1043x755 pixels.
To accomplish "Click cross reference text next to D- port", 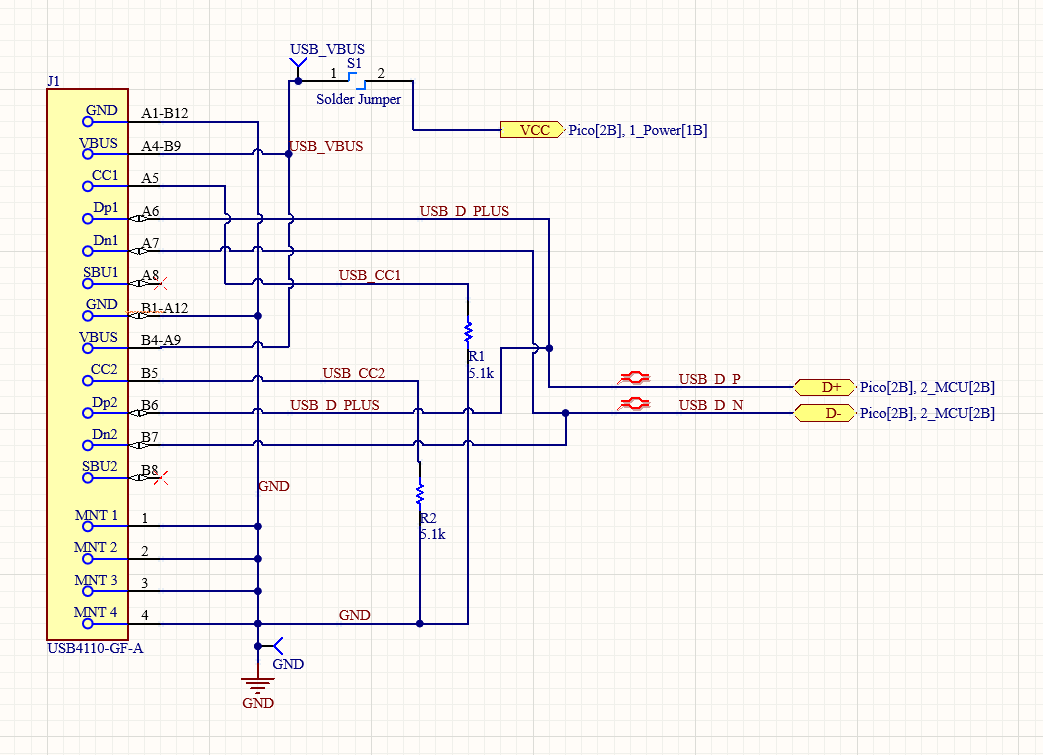I will pos(927,413).
